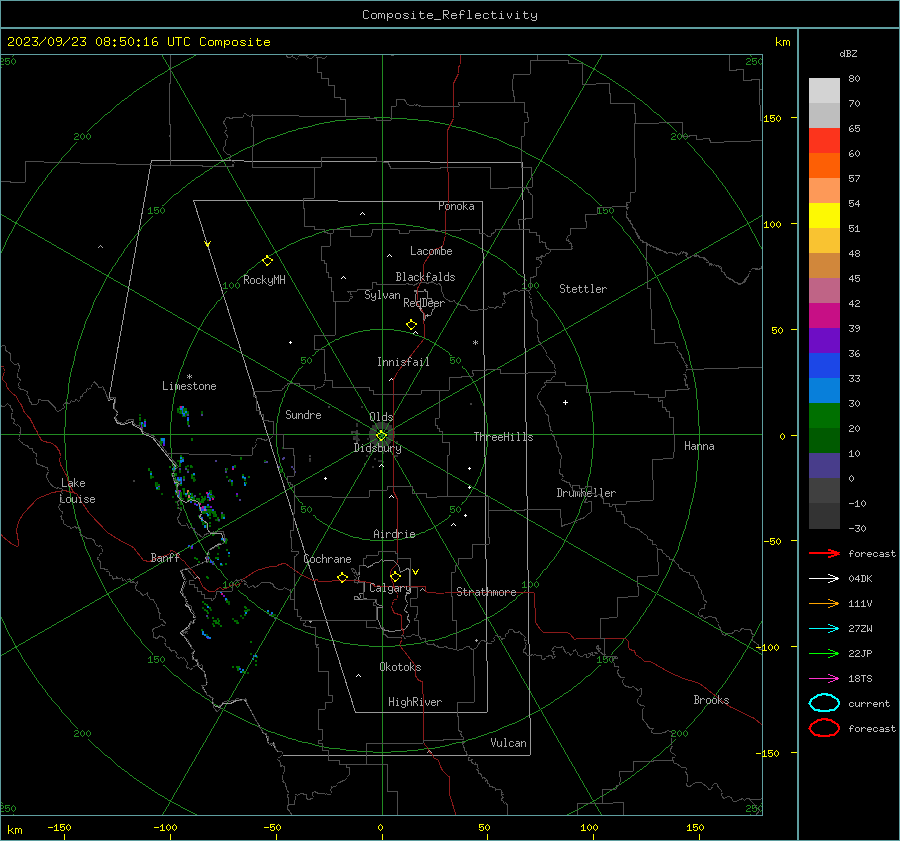Click the white 04DK arrow icon
Viewport: 900px width, 841px height.
pyautogui.click(x=824, y=579)
